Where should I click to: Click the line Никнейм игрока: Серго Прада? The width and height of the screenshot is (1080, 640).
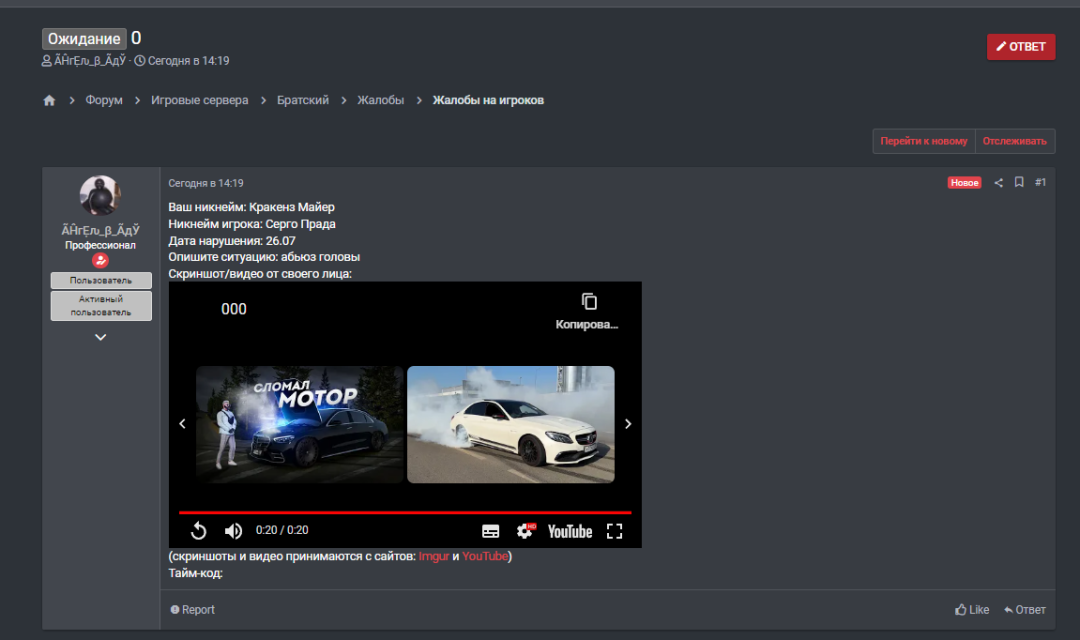[x=252, y=224]
